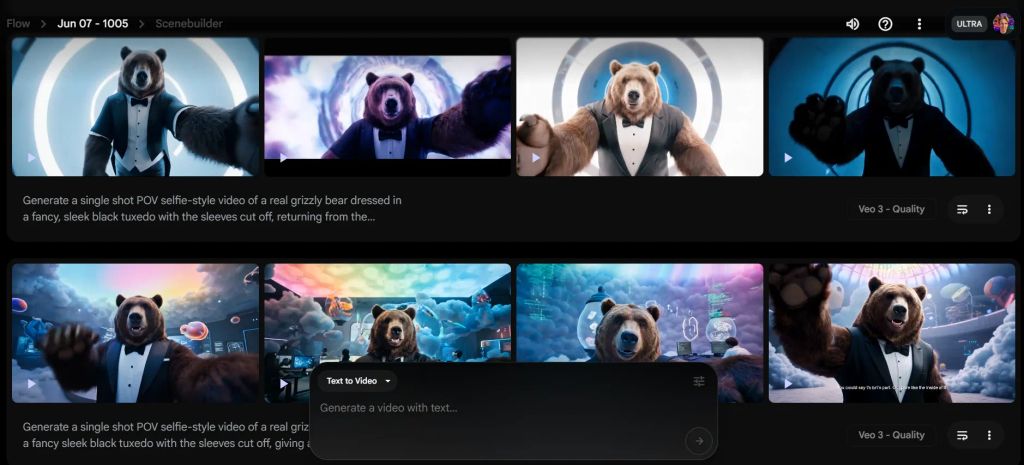Click the reuse prompt icon in second row

click(x=962, y=436)
